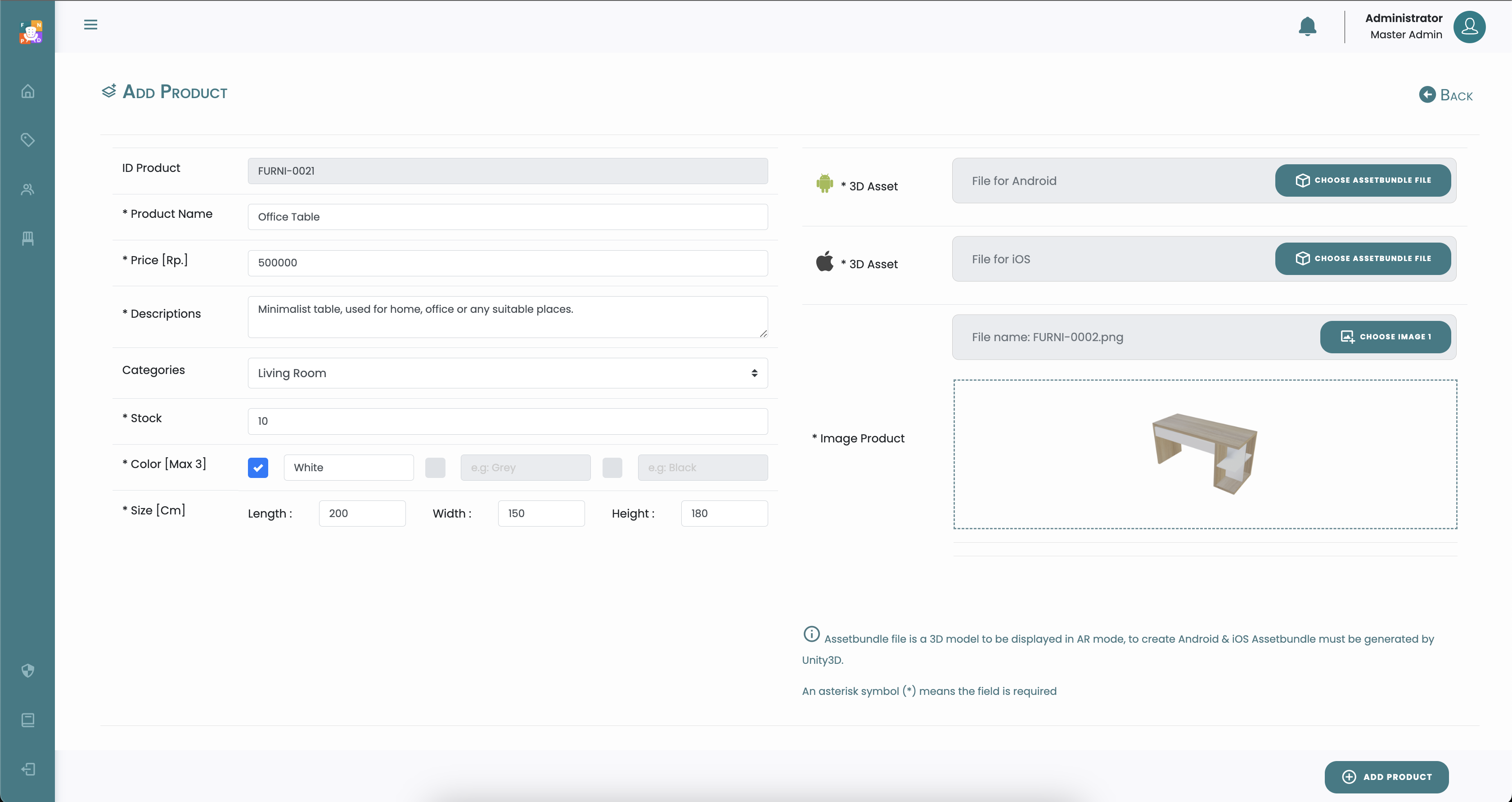Choose assetbundle file for Android
This screenshot has width=1512, height=802.
[x=1362, y=180]
